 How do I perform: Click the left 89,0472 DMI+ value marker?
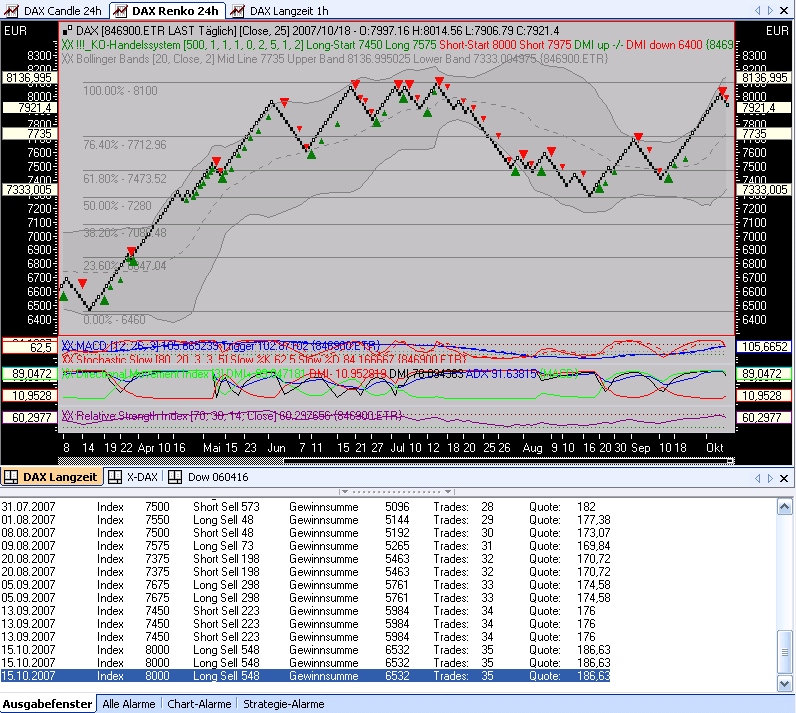coord(29,374)
